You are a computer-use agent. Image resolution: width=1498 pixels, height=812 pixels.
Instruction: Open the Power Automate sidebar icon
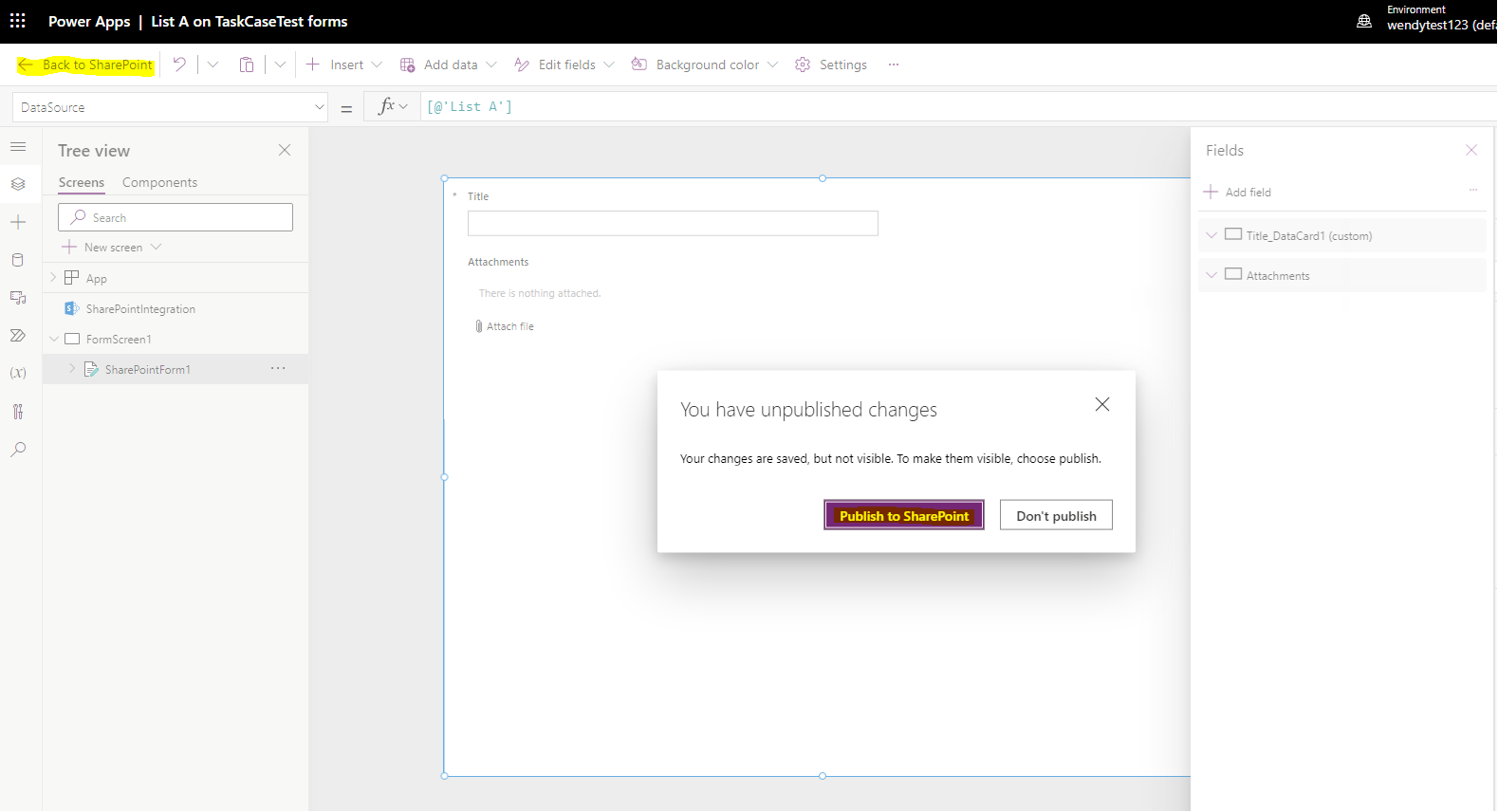coord(18,336)
